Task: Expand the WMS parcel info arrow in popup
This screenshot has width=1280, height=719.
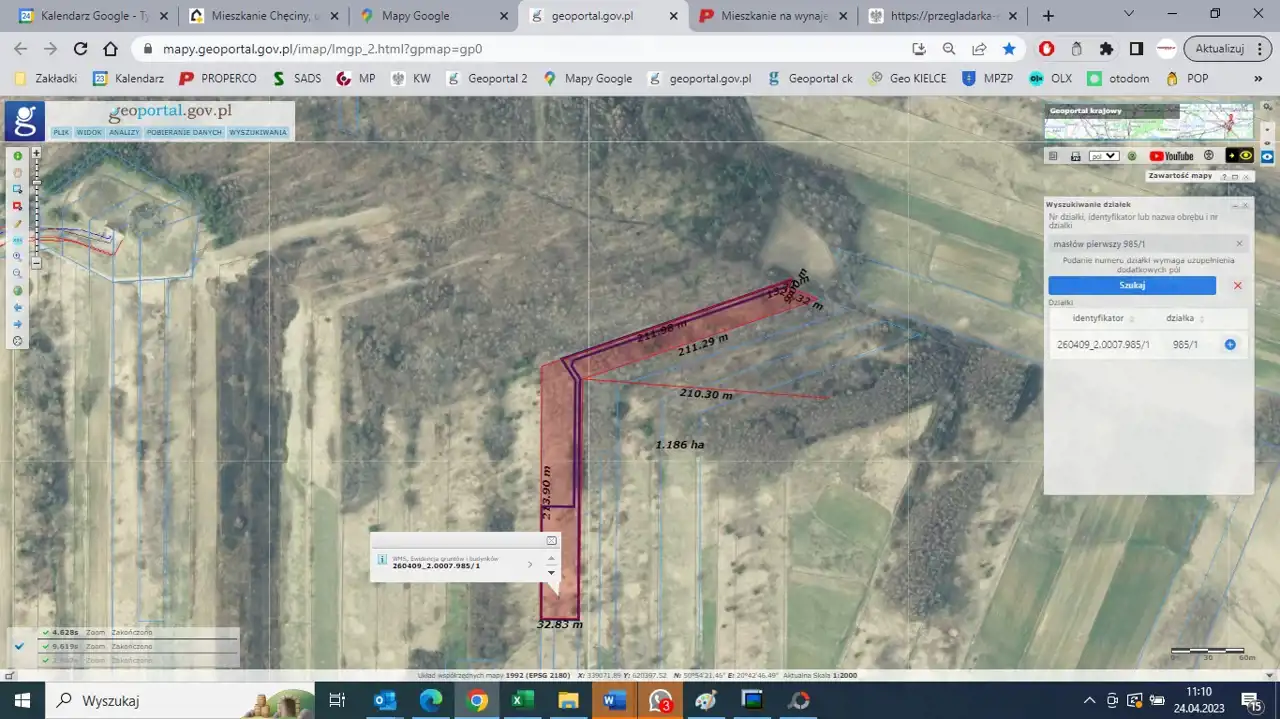Action: point(530,564)
